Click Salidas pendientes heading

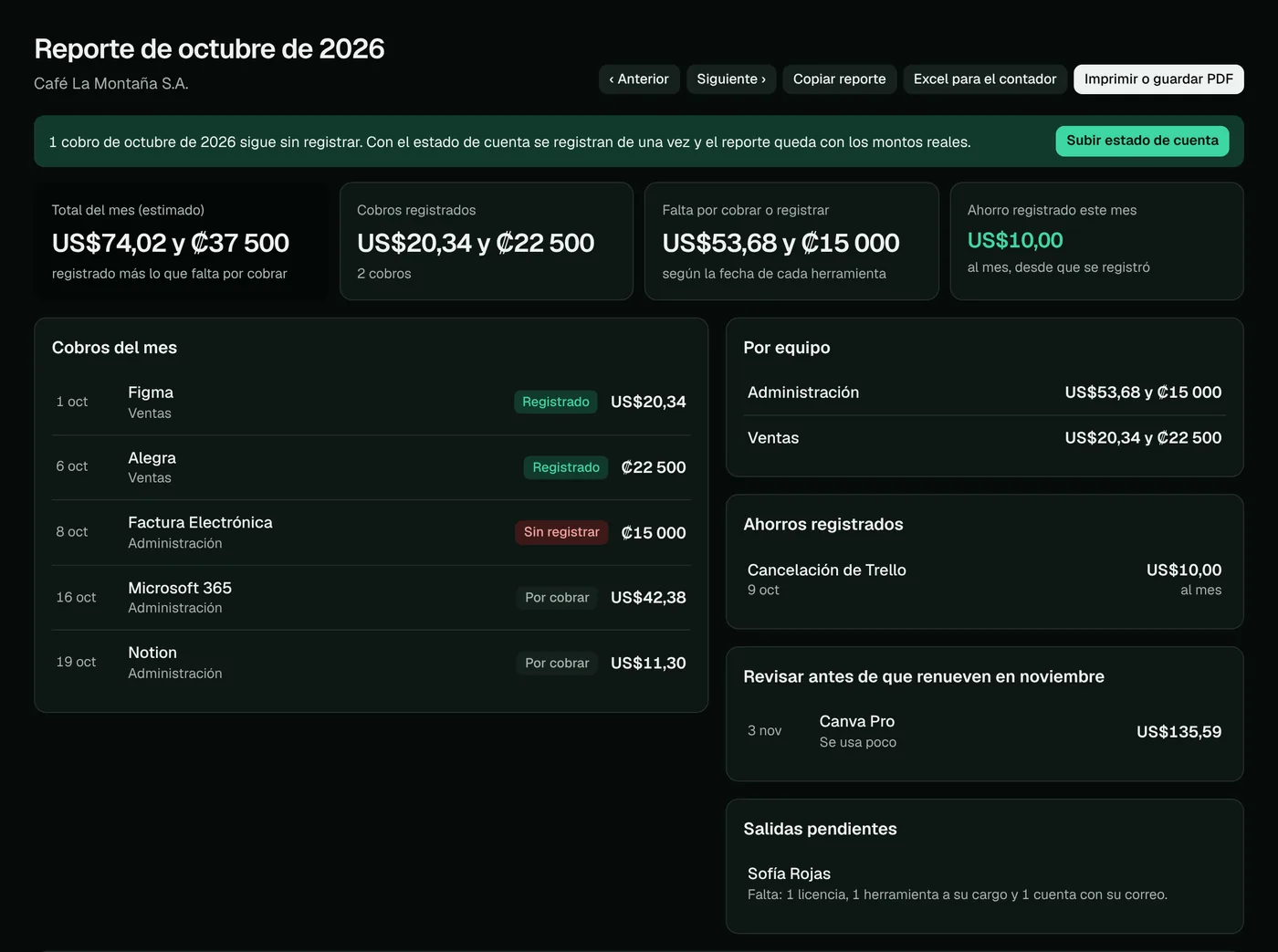coord(820,829)
